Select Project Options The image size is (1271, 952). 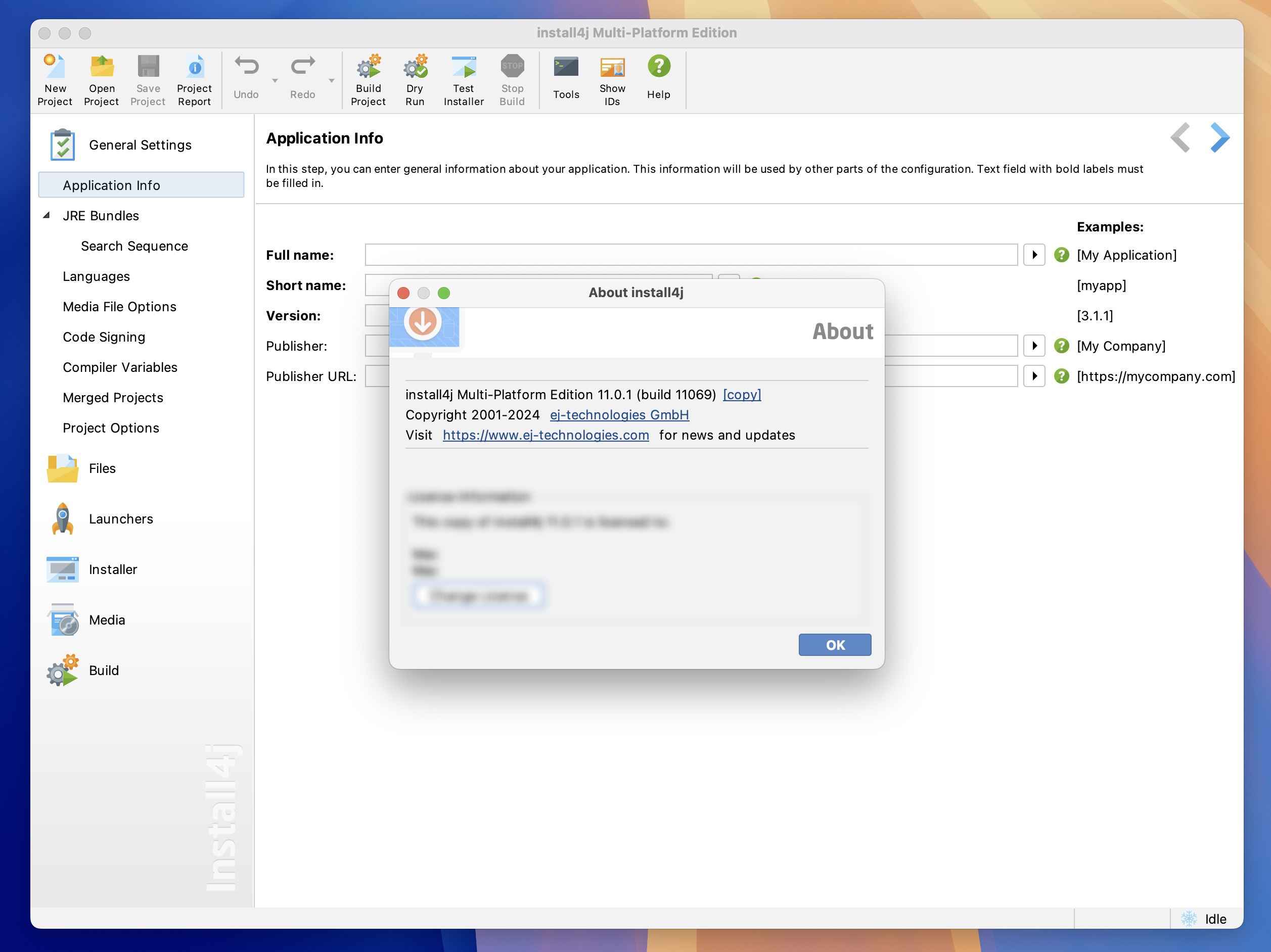(x=111, y=429)
